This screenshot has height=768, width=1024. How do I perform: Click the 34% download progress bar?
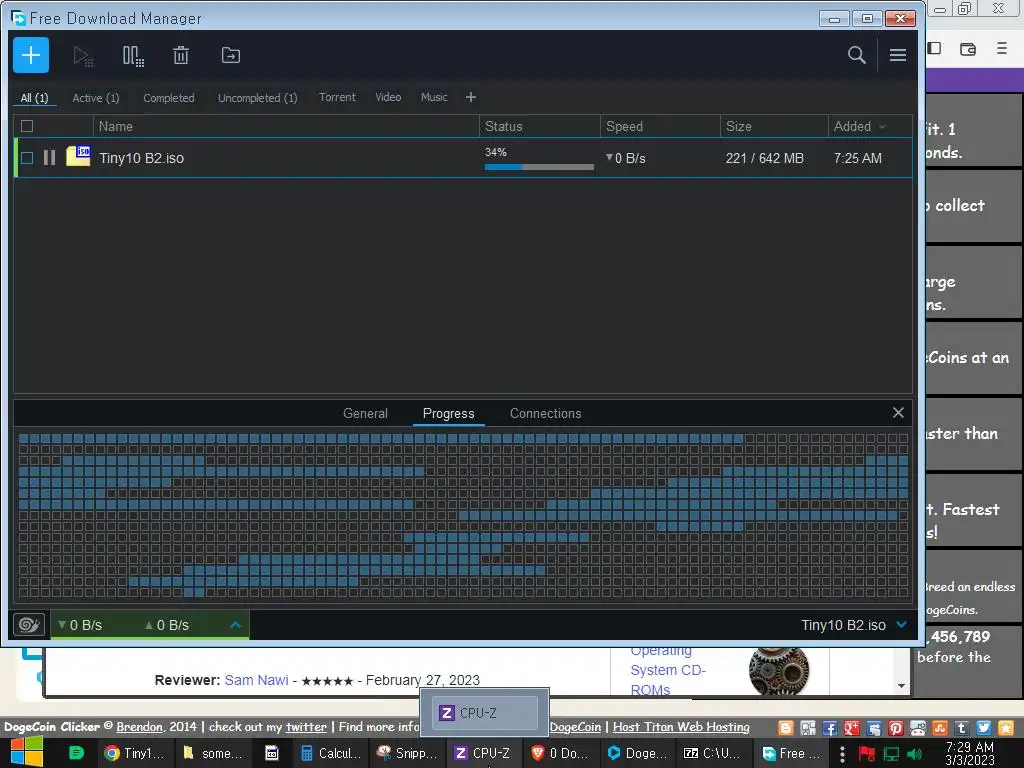(539, 167)
